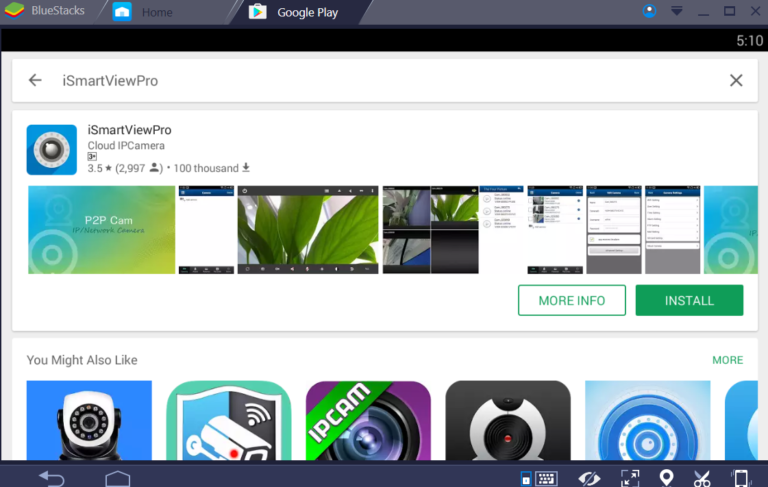
Task: Expand the BlueStacks dropdown menu arrow
Action: pos(677,11)
